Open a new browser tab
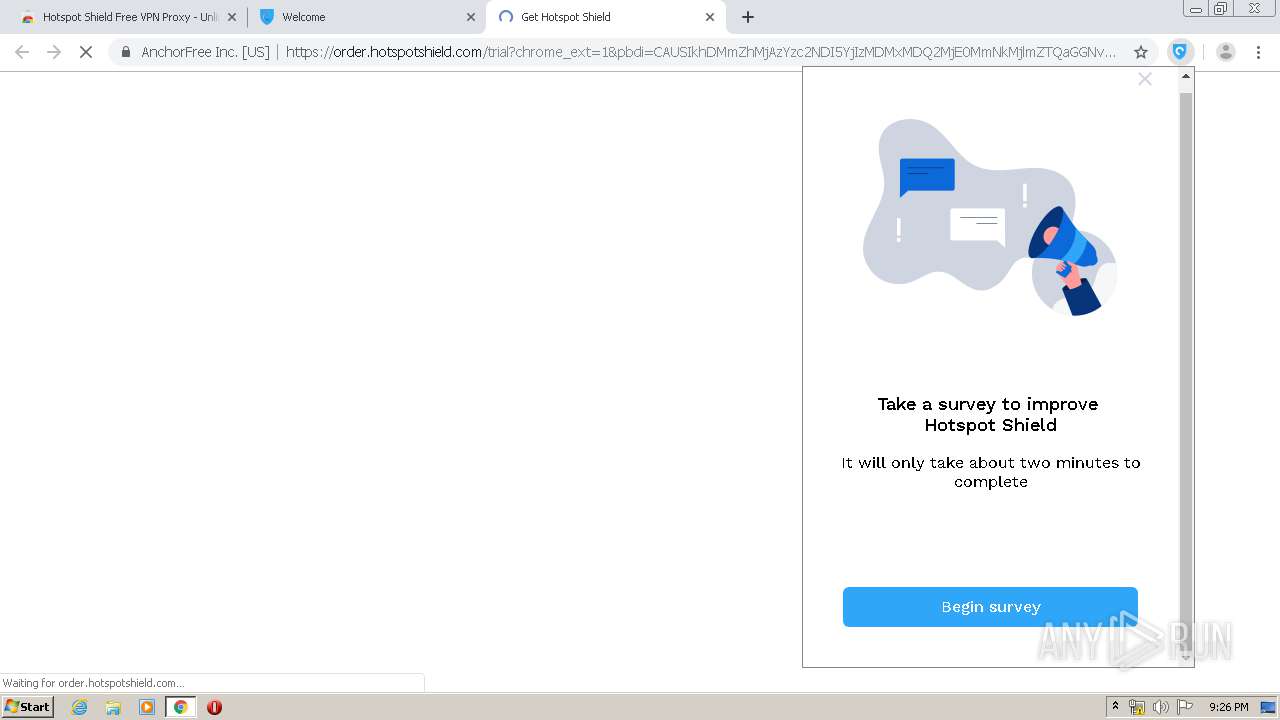This screenshot has width=1280, height=720. [748, 17]
